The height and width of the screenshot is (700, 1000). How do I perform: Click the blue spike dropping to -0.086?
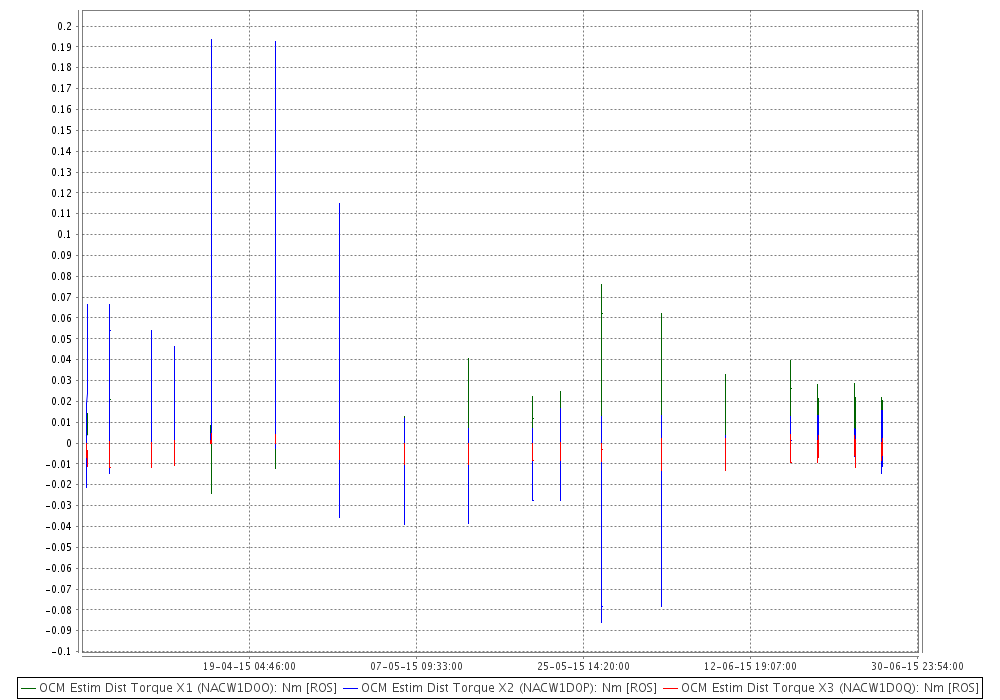601,542
